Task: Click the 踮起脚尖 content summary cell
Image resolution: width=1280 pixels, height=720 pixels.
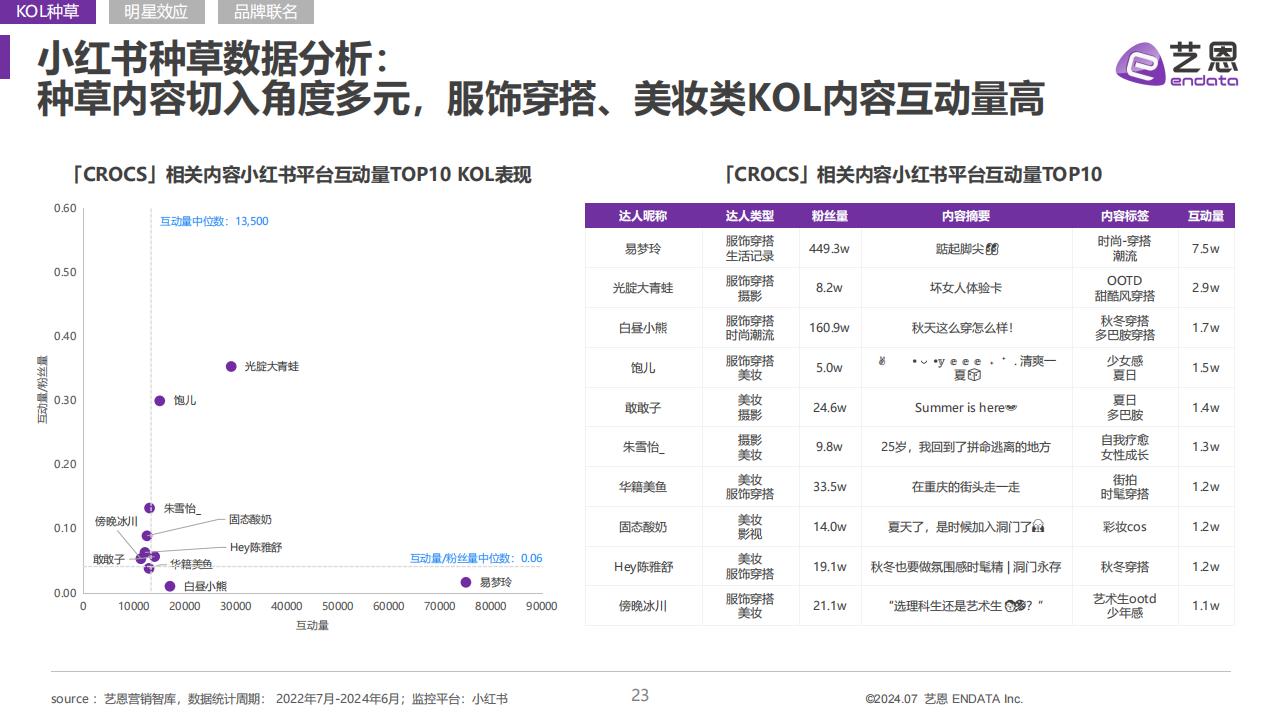Action: (966, 248)
